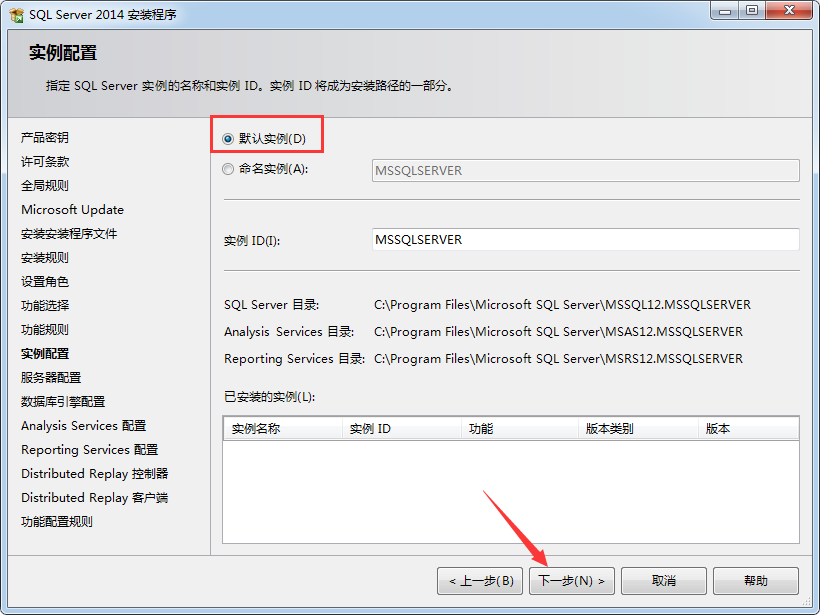Image resolution: width=820 pixels, height=615 pixels.
Task: Select Microsoft Update step
Action: click(73, 210)
